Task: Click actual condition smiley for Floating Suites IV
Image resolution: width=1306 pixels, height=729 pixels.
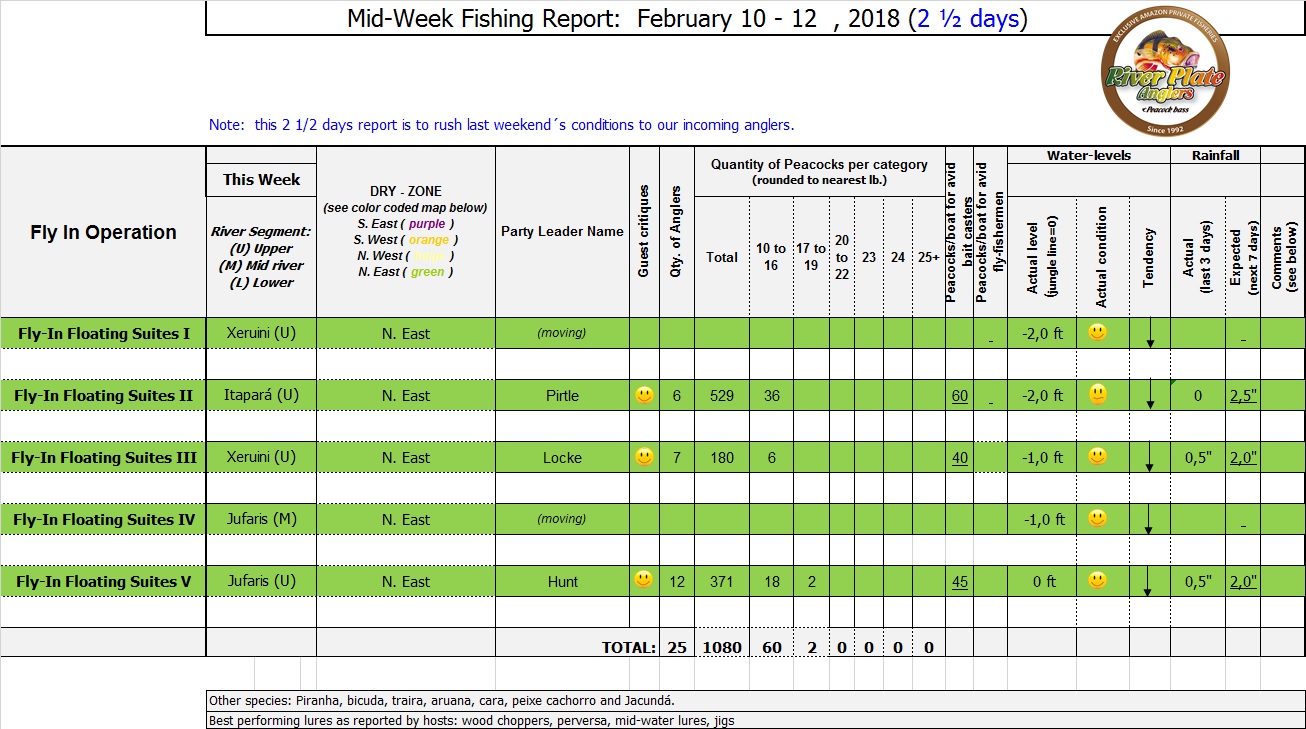Action: pos(1098,518)
